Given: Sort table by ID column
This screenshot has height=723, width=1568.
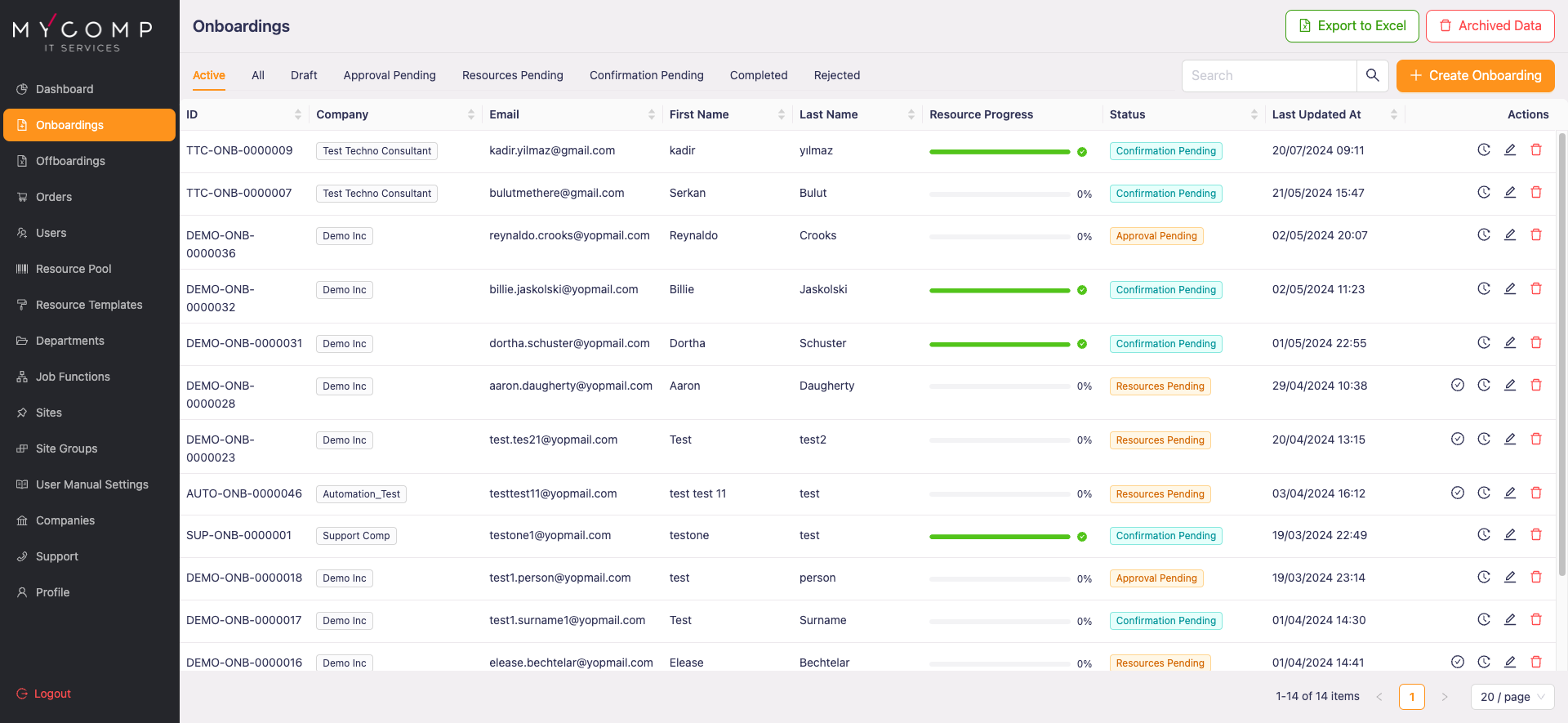Looking at the screenshot, I should tap(297, 114).
